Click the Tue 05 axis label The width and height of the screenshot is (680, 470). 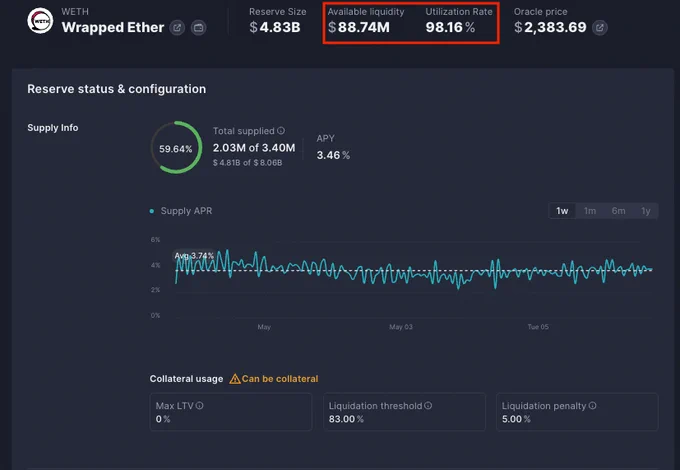tap(538, 327)
